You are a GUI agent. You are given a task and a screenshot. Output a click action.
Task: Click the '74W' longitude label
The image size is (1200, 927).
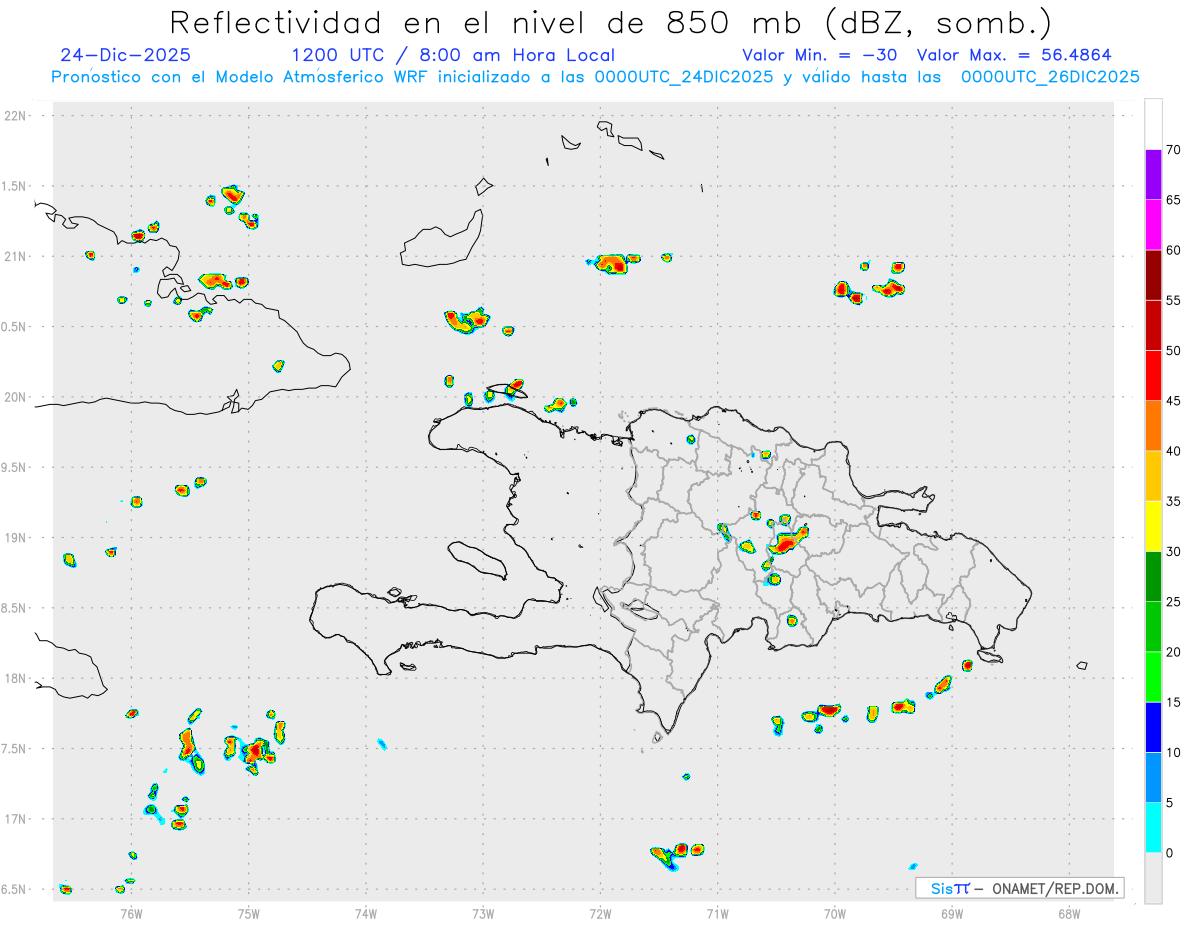click(366, 913)
